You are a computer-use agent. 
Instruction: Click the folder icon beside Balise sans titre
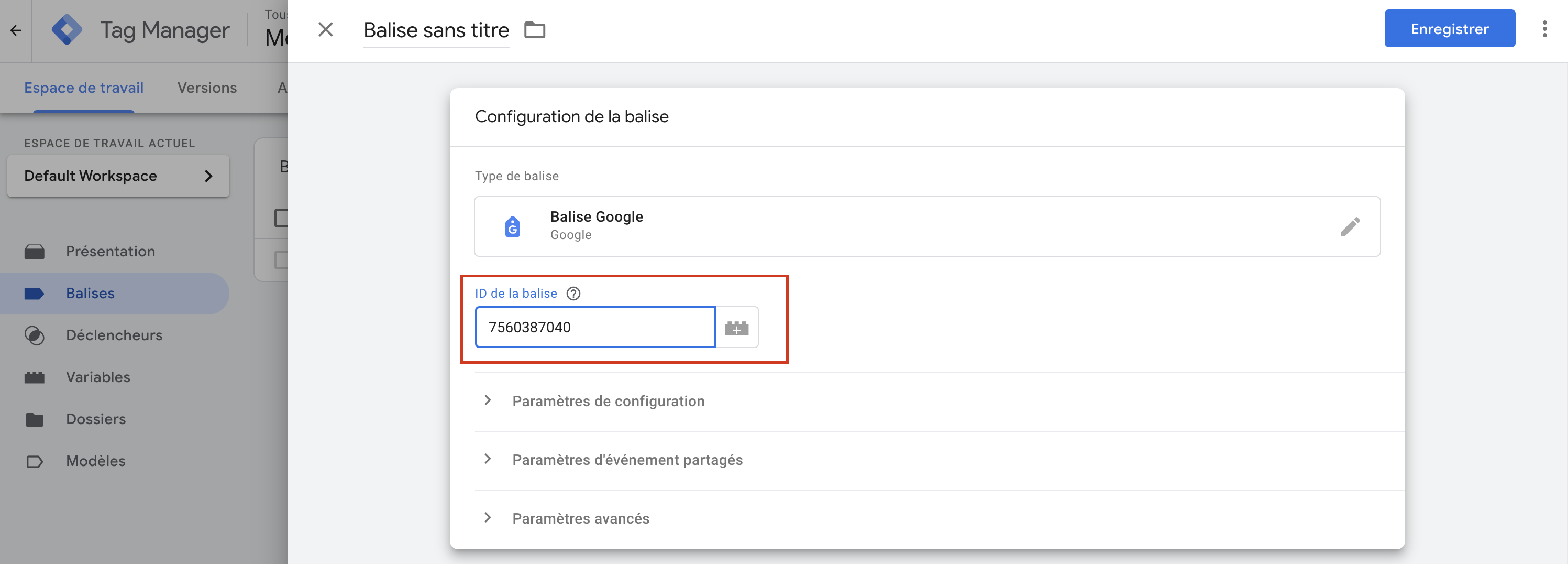coord(534,30)
